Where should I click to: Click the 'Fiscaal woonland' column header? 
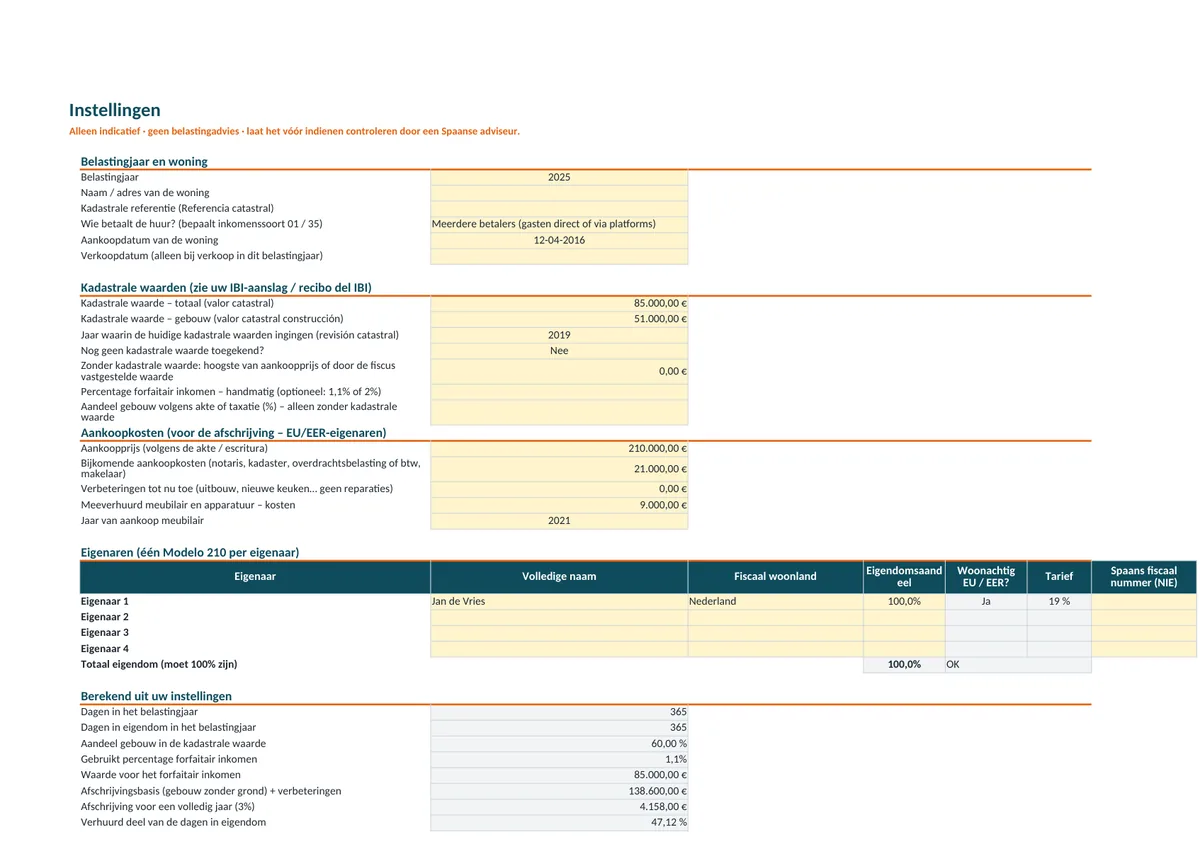[775, 577]
